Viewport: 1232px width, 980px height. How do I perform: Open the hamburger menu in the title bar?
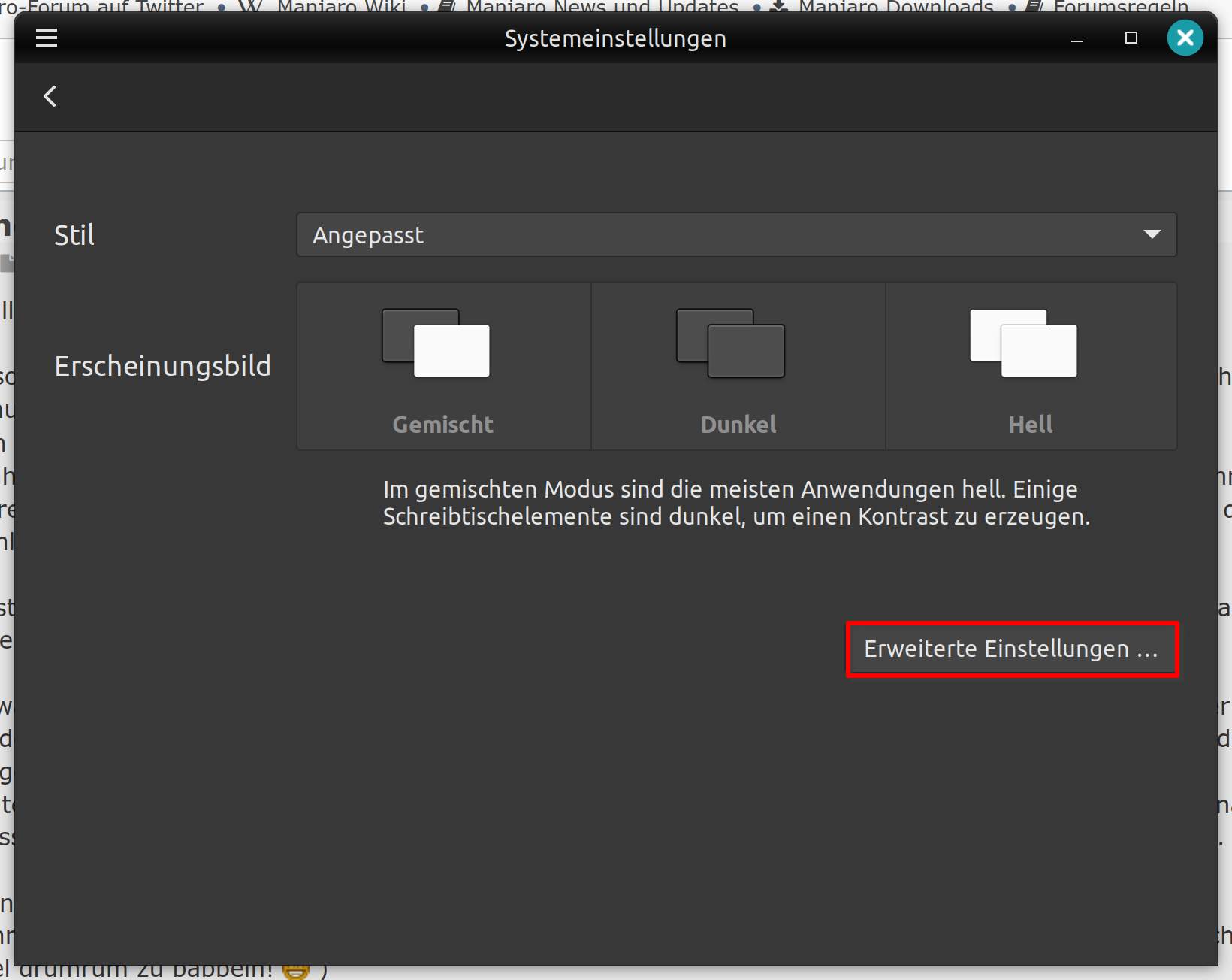[47, 38]
